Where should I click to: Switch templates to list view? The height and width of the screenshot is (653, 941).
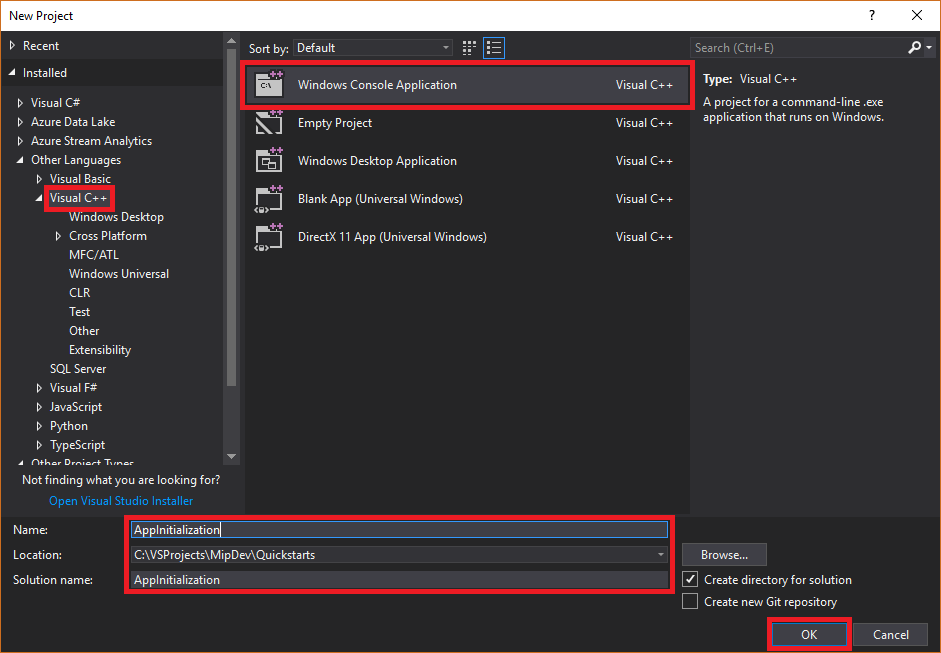click(491, 47)
